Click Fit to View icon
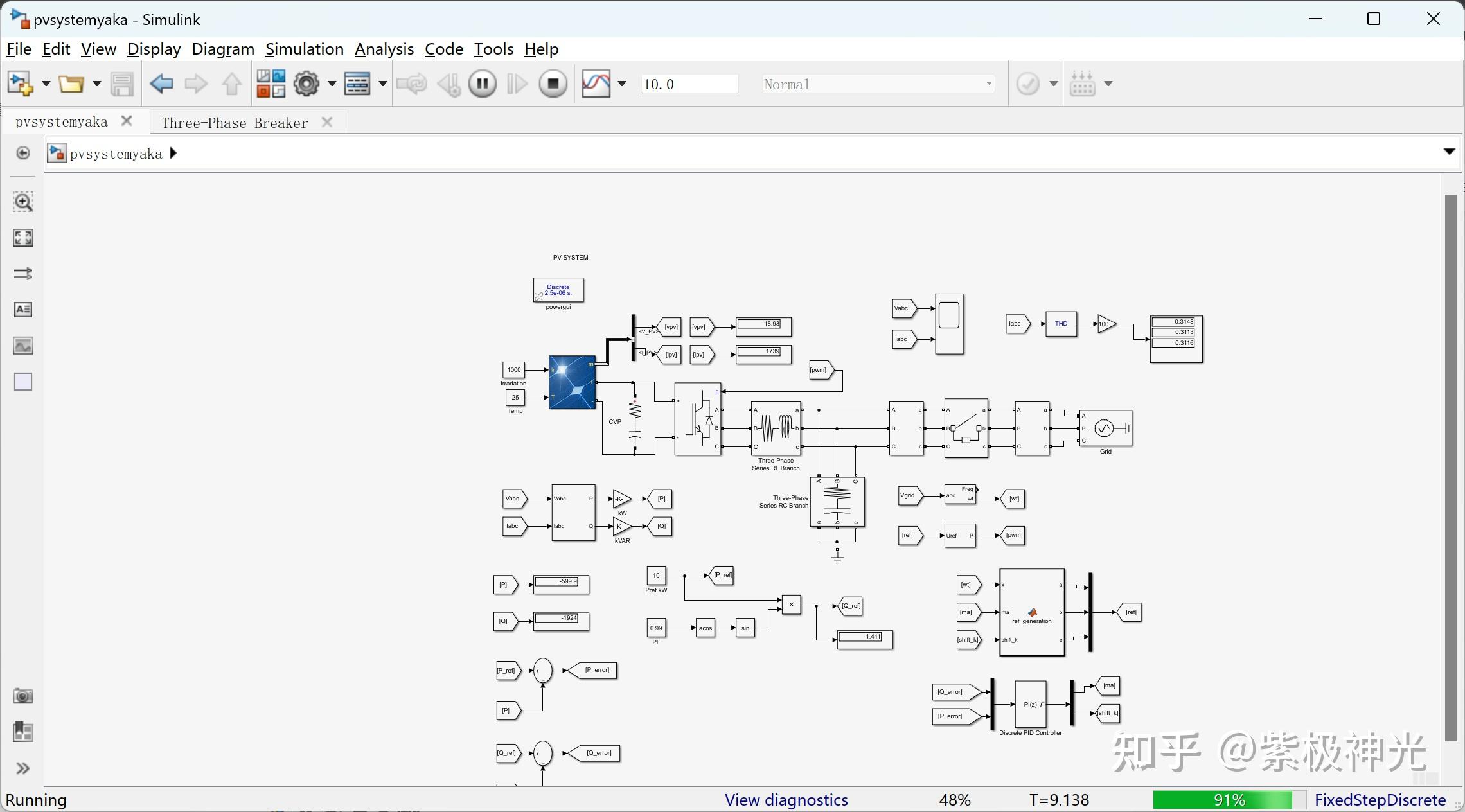Viewport: 1465px width, 812px height. click(23, 238)
